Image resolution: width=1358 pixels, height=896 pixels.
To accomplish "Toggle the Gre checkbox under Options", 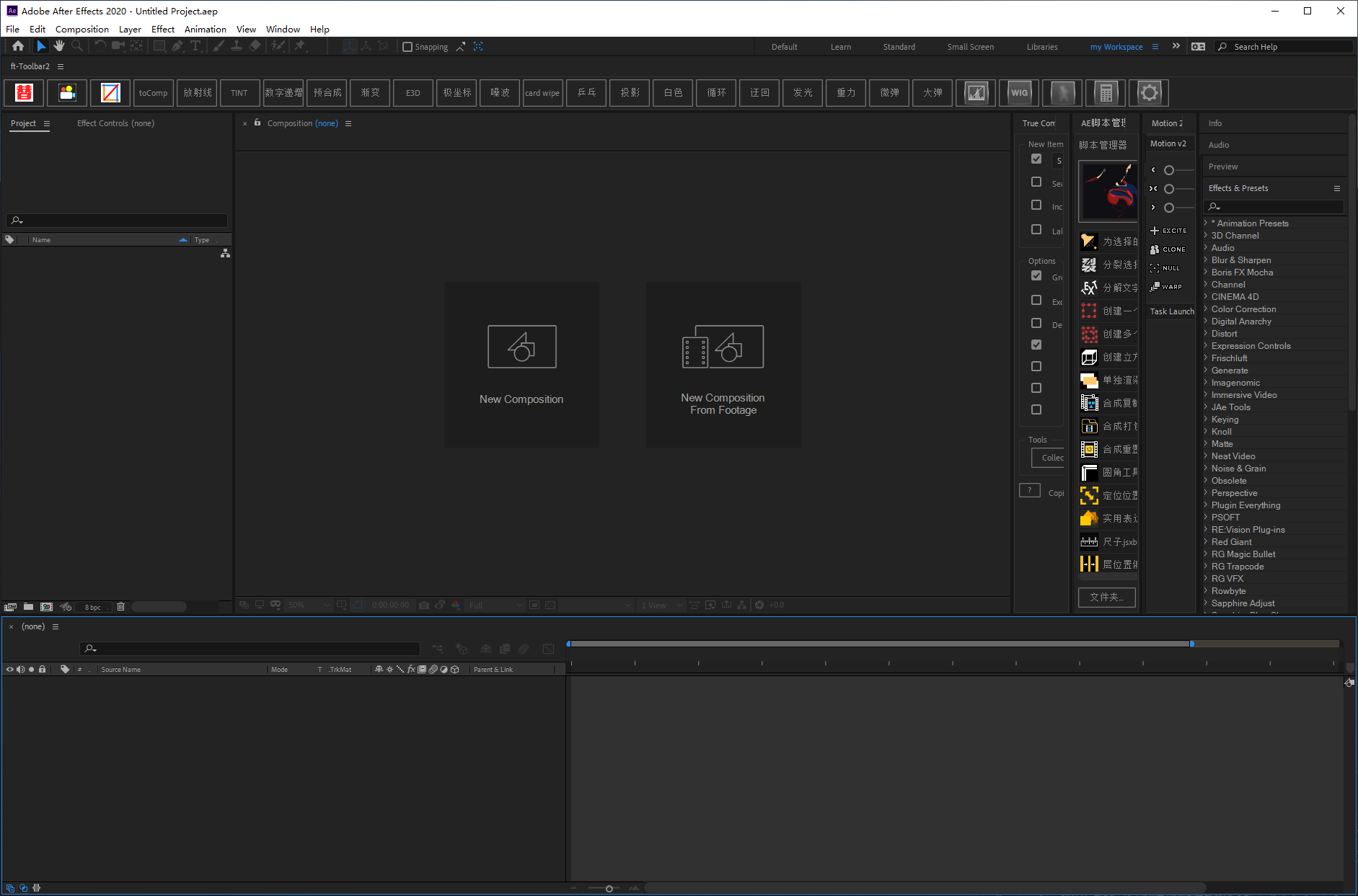I will tap(1036, 276).
